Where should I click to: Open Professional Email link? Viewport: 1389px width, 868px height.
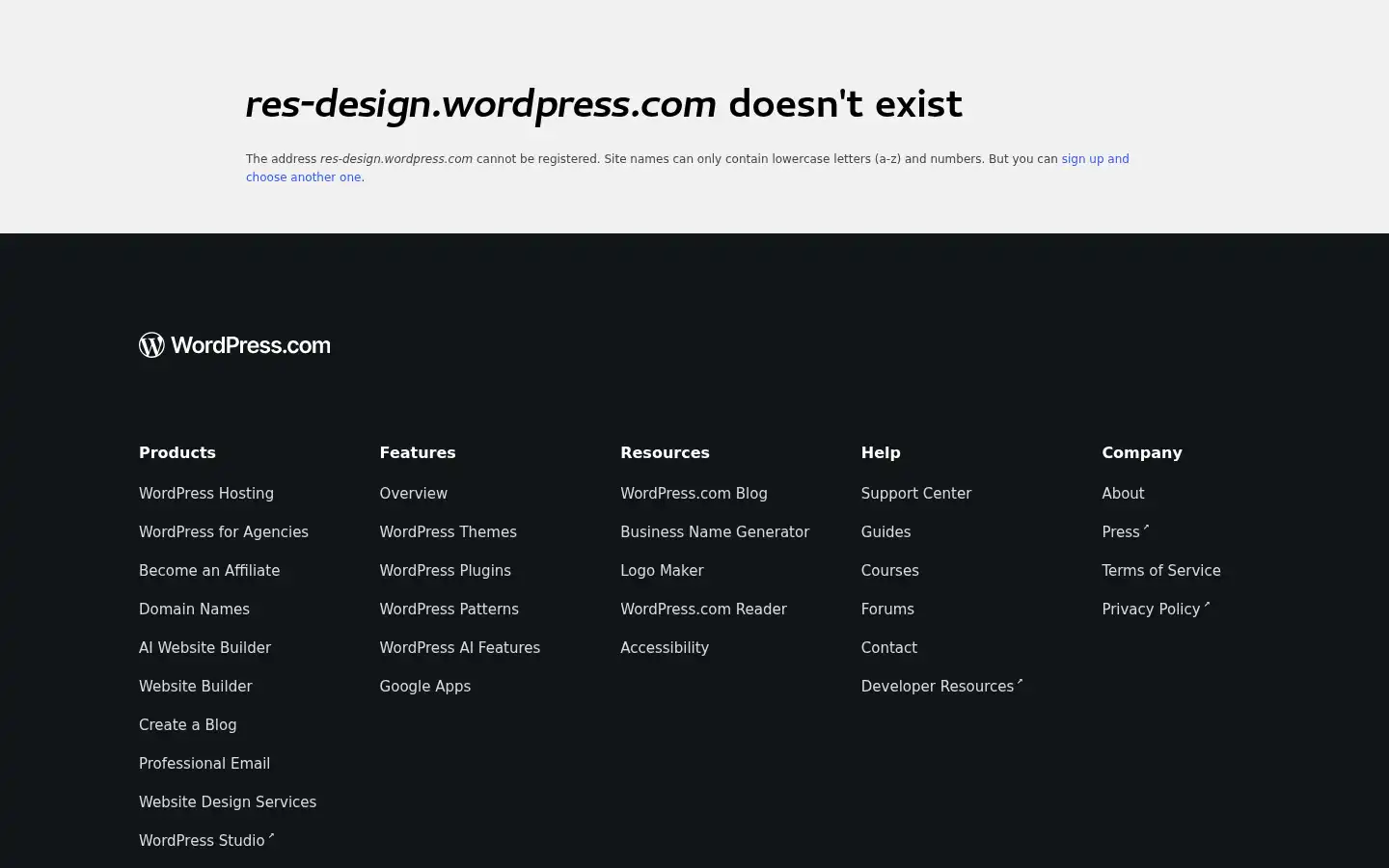pyautogui.click(x=204, y=764)
